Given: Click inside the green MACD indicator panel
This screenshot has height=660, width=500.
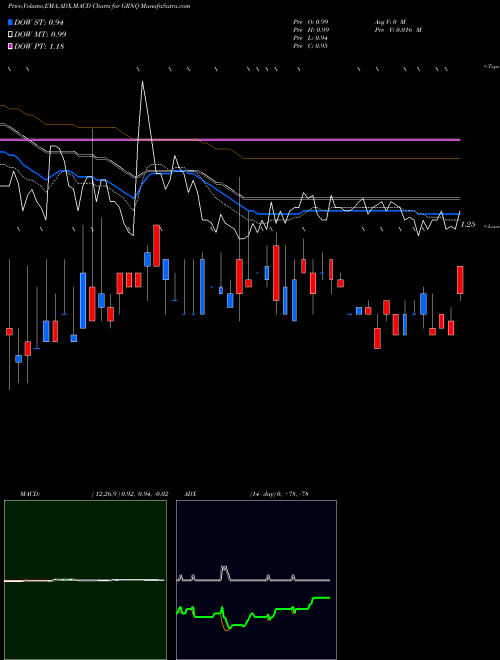Looking at the screenshot, I should click(x=85, y=580).
